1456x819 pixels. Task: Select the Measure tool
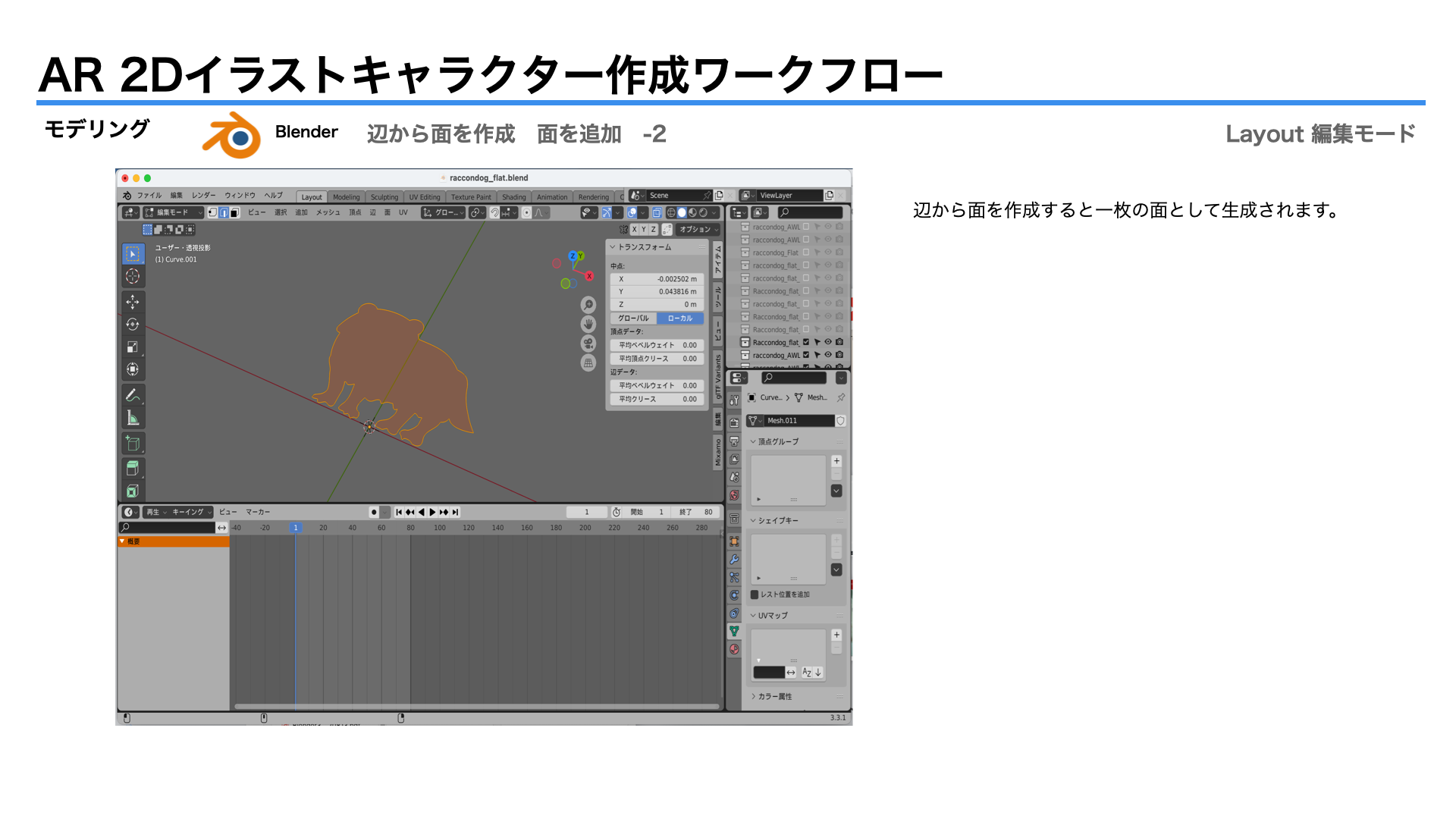(x=133, y=418)
